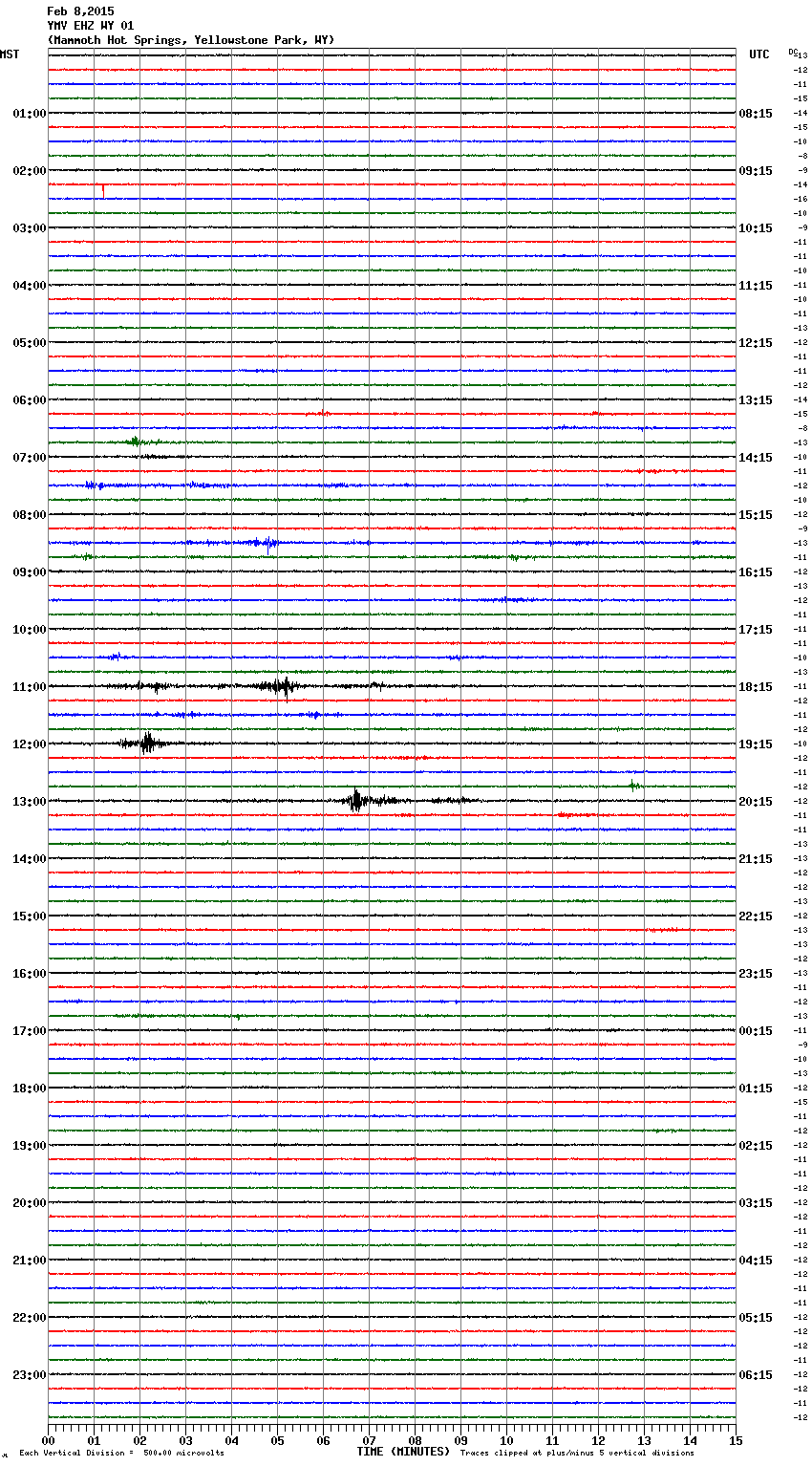This screenshot has height=1466, width=812.
Task: Click the Mammoth Hot Springs location title
Action: click(x=191, y=40)
